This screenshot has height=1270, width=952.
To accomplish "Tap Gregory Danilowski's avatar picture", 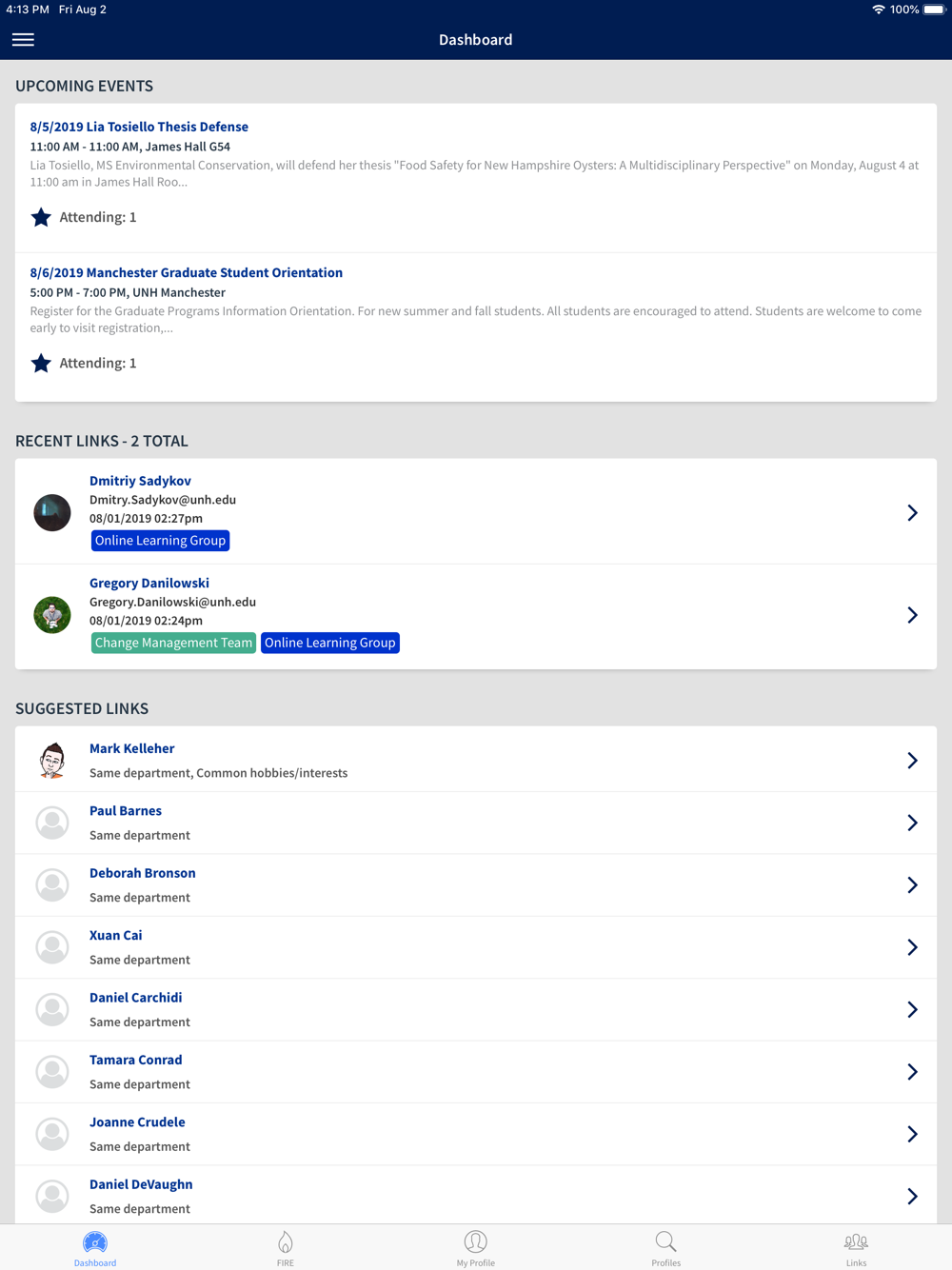I will [x=52, y=615].
